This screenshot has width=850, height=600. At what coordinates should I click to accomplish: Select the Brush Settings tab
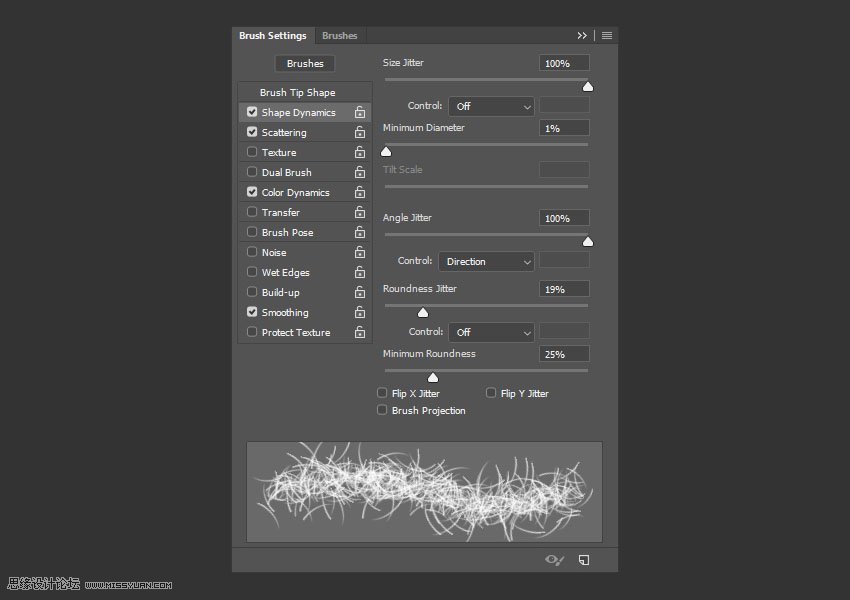(273, 36)
